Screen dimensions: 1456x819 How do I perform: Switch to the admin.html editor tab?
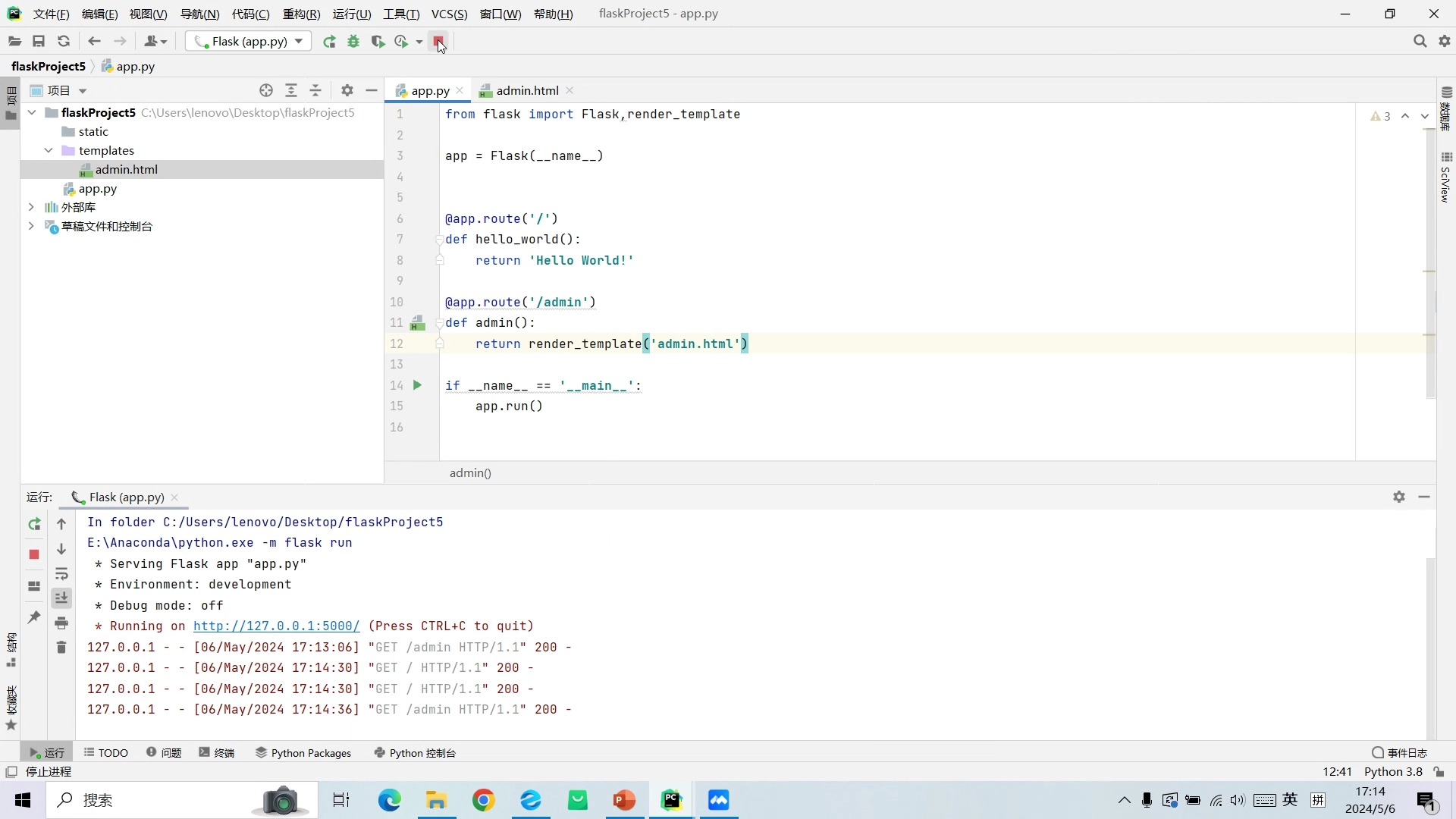point(527,91)
